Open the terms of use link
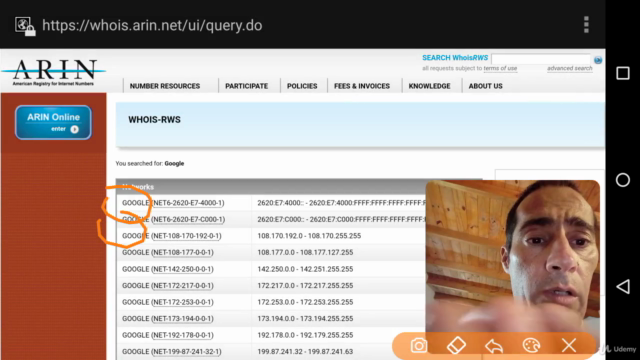The image size is (640, 360). 500,69
